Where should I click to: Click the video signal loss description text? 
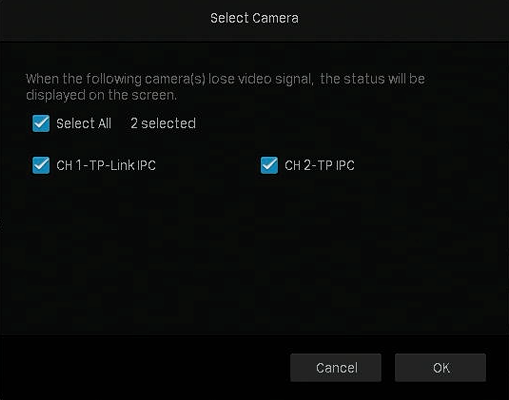[225, 87]
